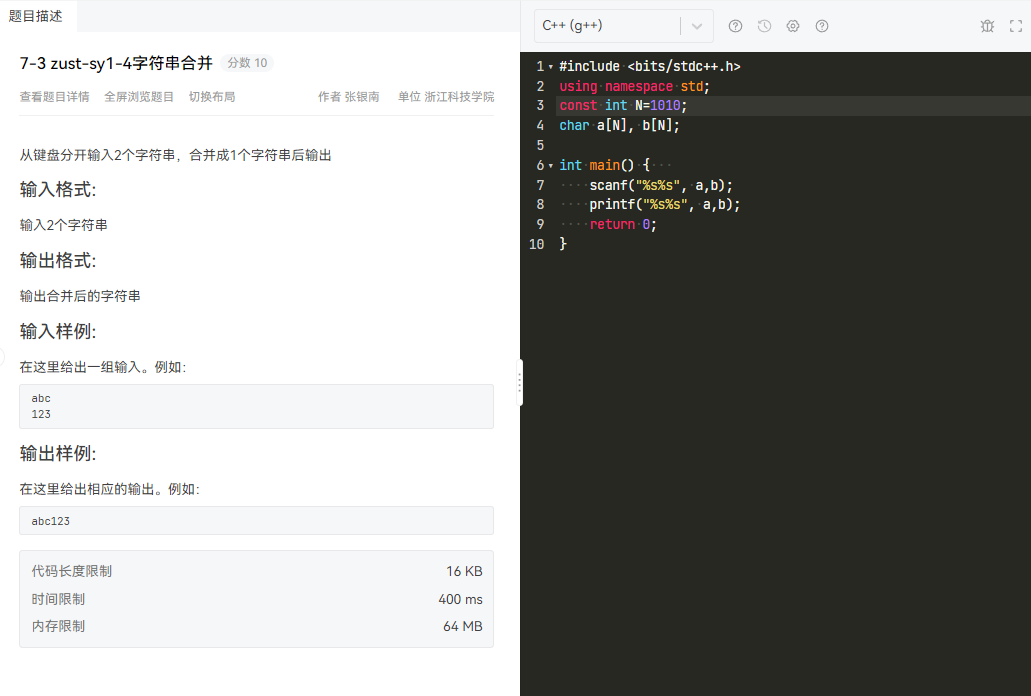1031x696 pixels.
Task: Click the bug debug icon
Action: coord(987,26)
